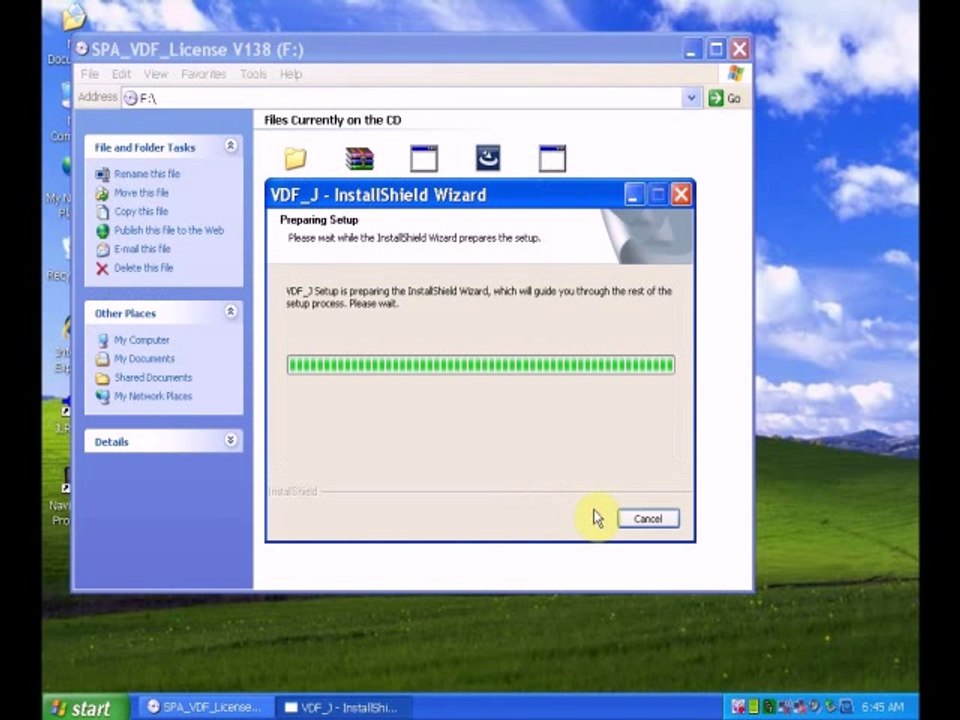Click the Move this file link
Image resolution: width=960 pixels, height=720 pixels.
pos(141,193)
